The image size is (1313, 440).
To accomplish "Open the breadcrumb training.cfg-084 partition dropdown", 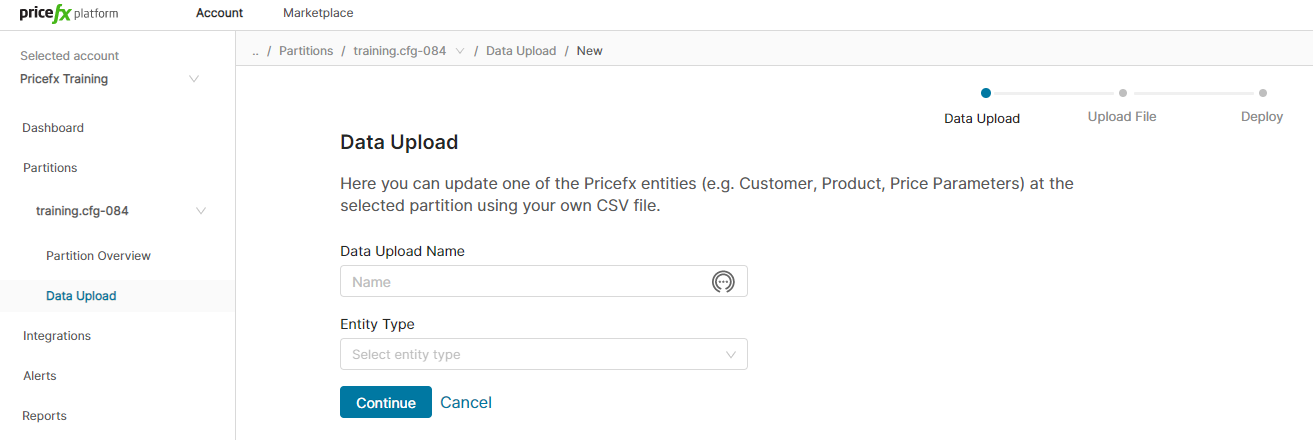I will (x=459, y=51).
